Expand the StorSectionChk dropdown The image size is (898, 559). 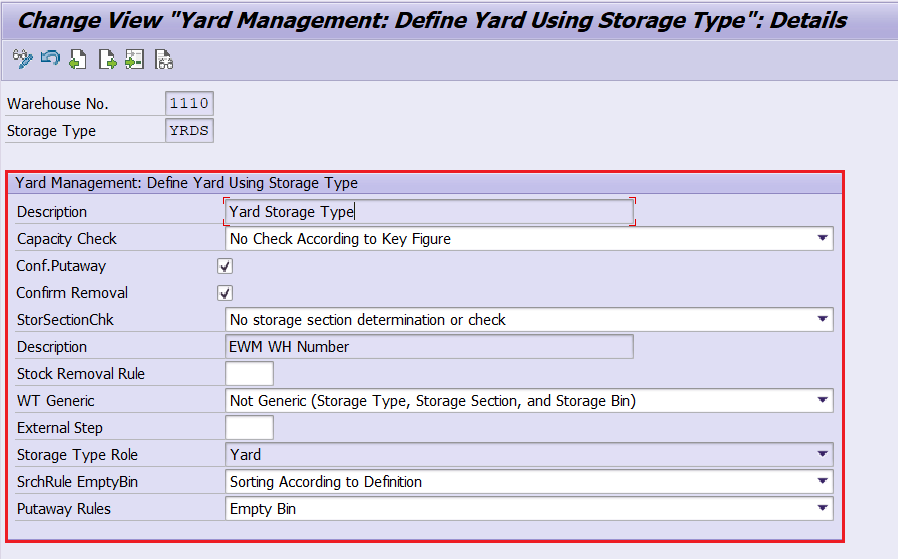point(821,320)
